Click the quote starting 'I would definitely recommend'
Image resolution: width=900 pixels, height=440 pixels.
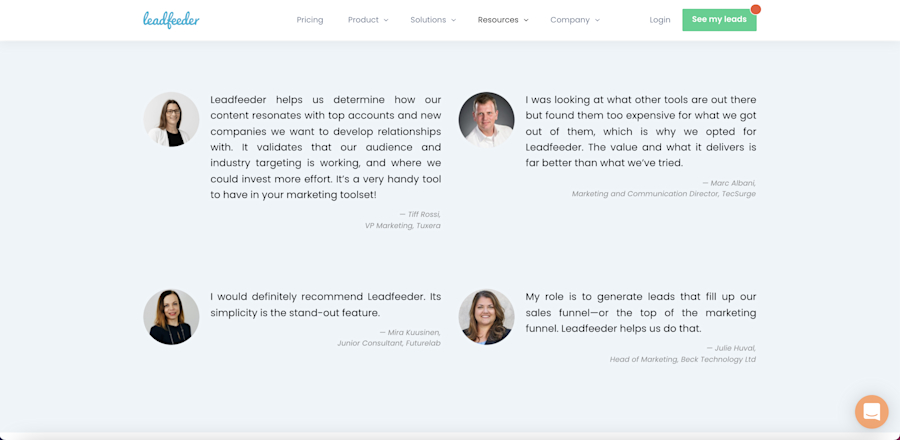pyautogui.click(x=325, y=305)
